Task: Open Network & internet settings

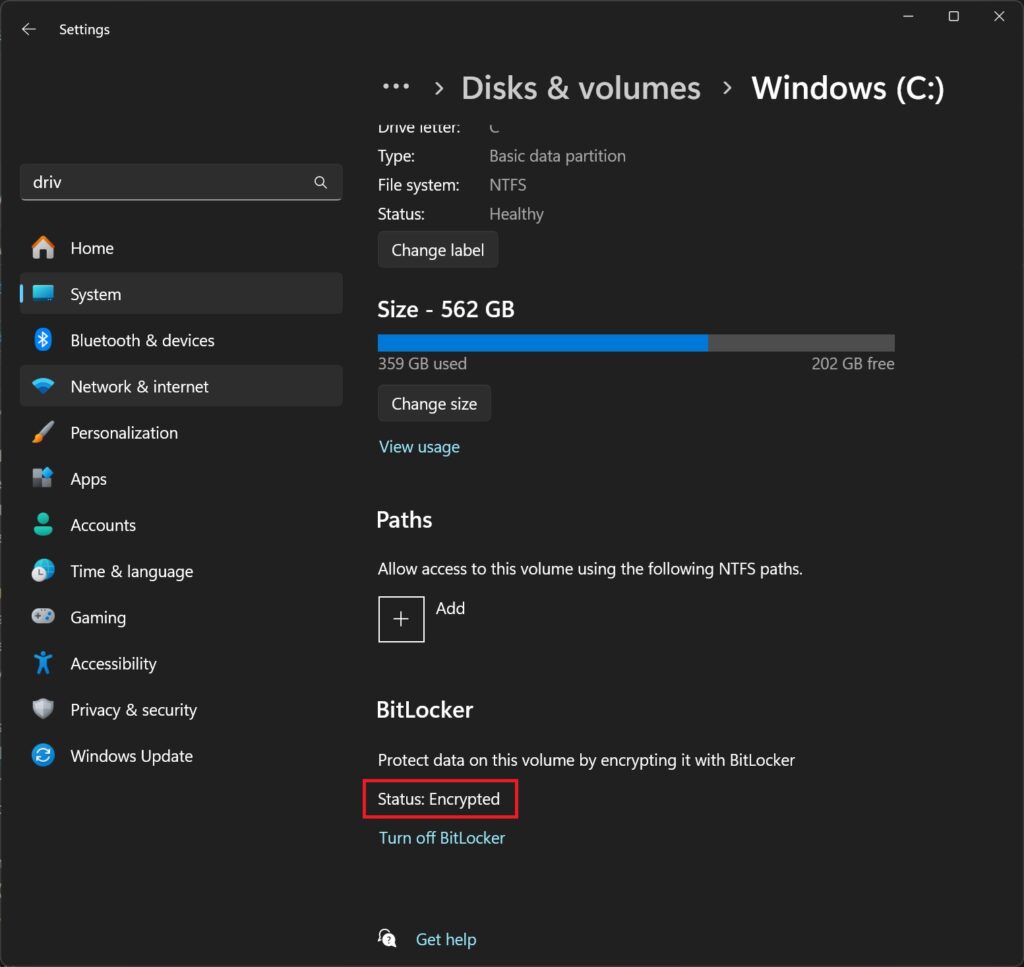Action: 139,386
